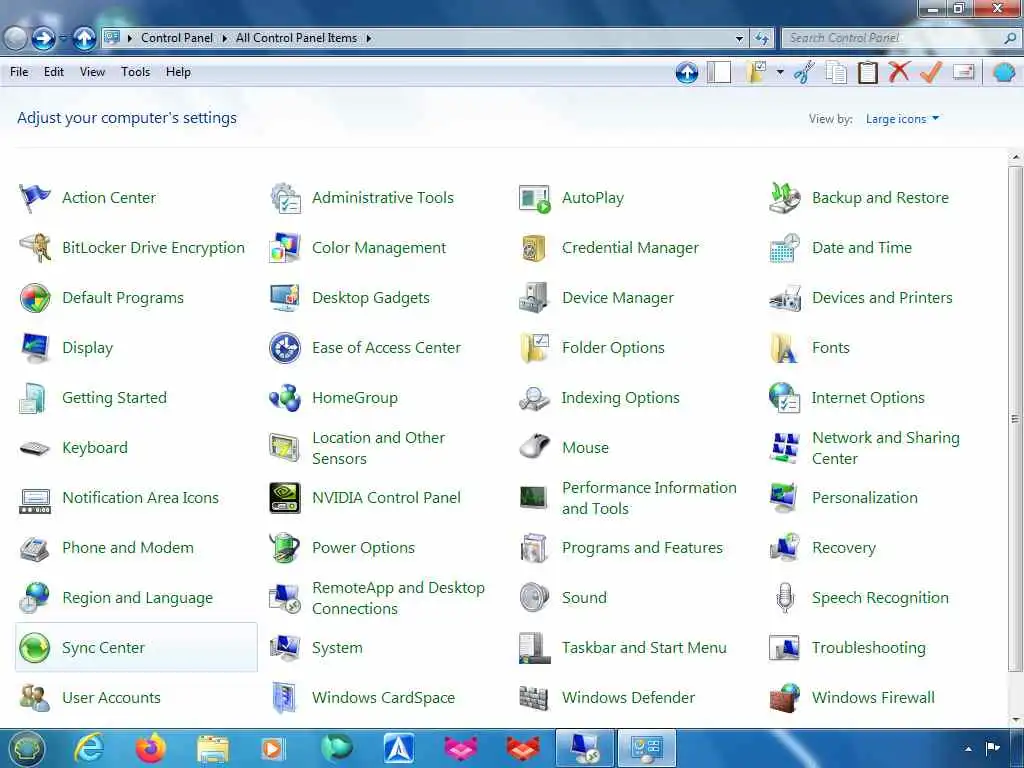Open the Edit menu
Image resolution: width=1024 pixels, height=768 pixels.
[x=54, y=72]
